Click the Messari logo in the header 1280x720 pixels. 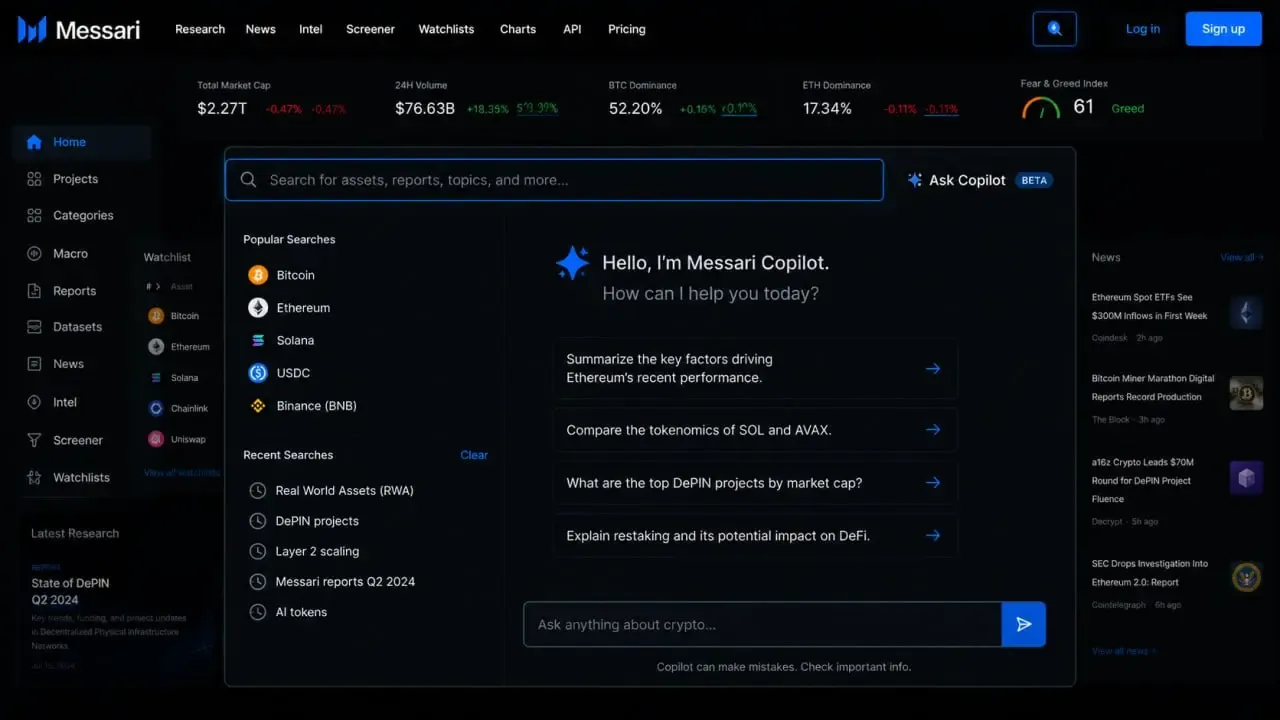[x=79, y=29]
